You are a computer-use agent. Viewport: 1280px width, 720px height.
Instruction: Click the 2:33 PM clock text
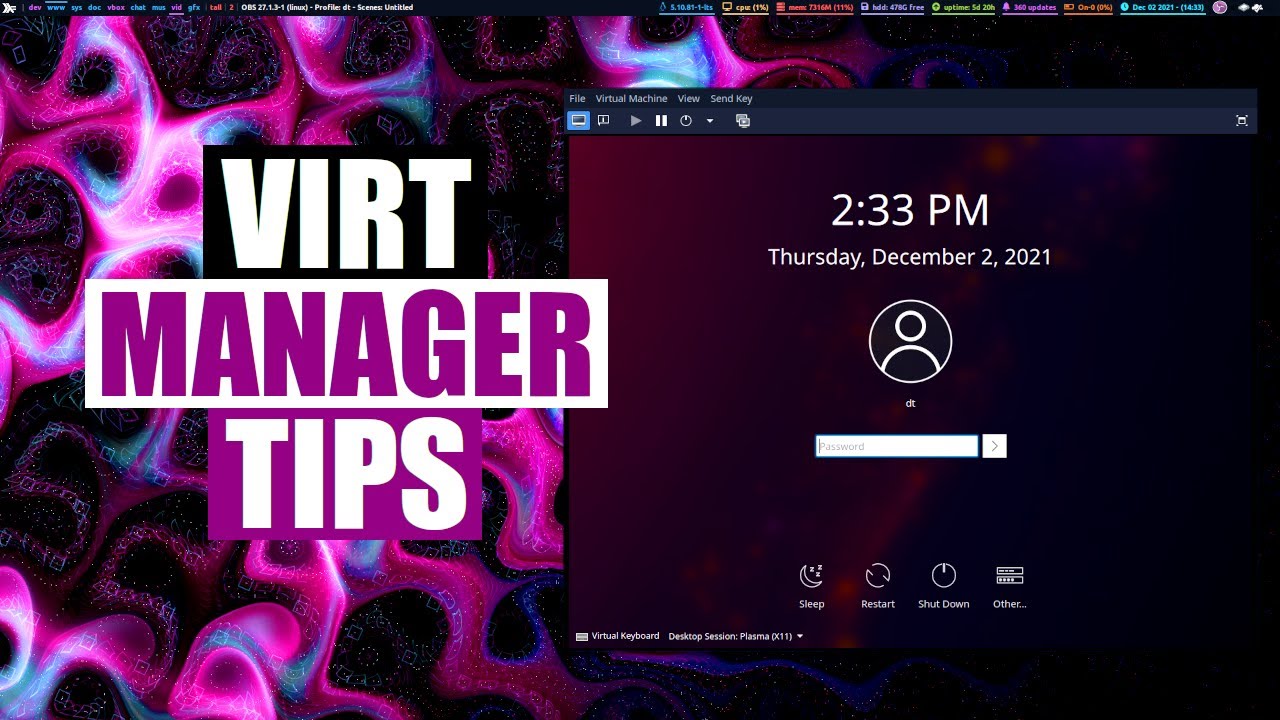910,211
